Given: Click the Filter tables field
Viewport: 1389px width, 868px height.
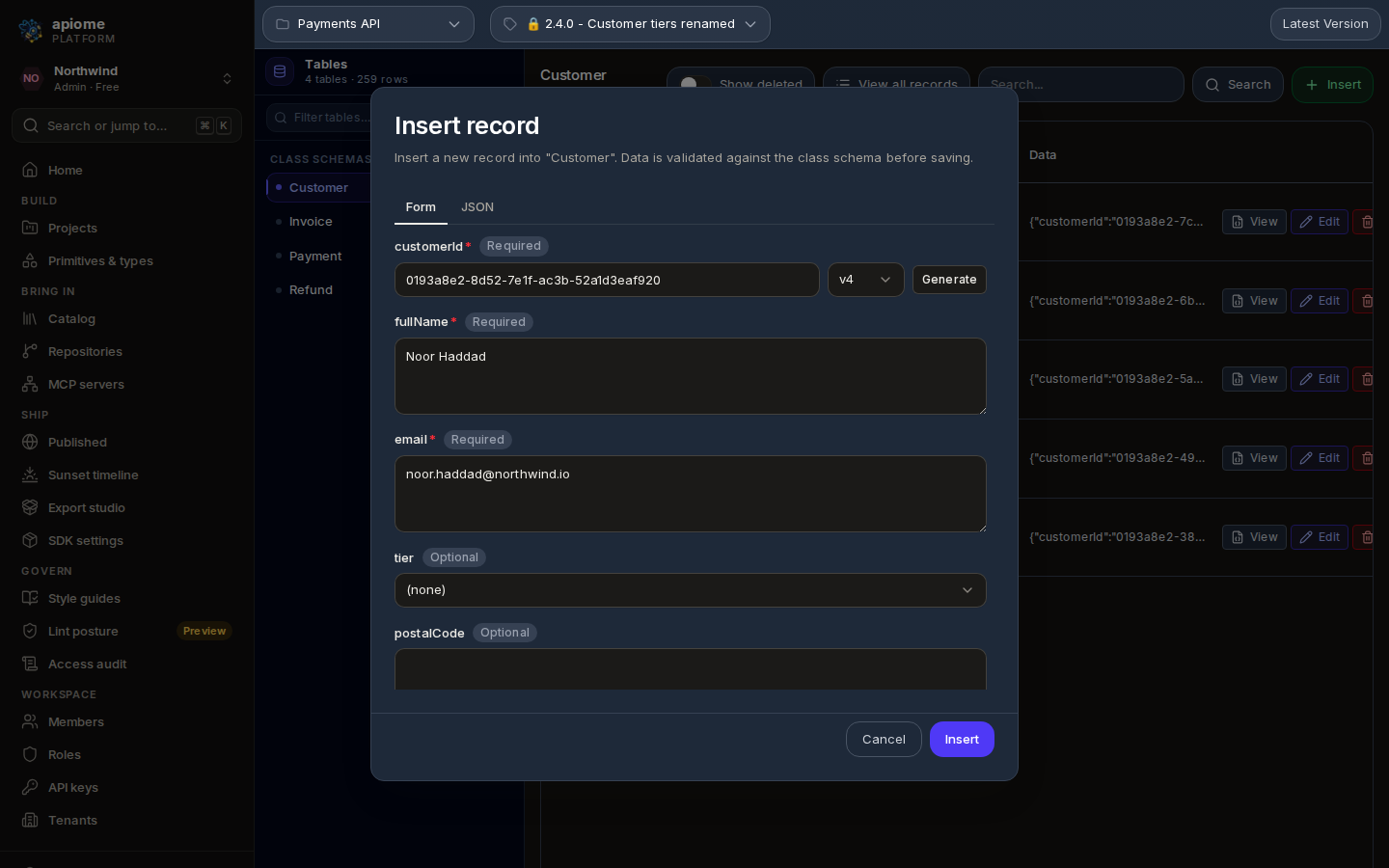Looking at the screenshot, I should pyautogui.click(x=318, y=118).
